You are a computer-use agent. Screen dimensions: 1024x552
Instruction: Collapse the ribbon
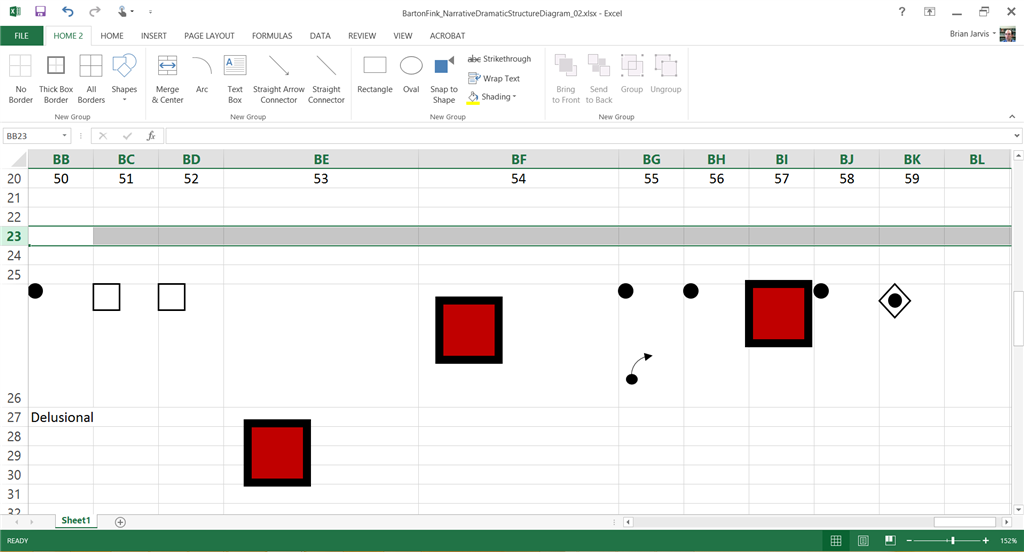(x=1012, y=116)
